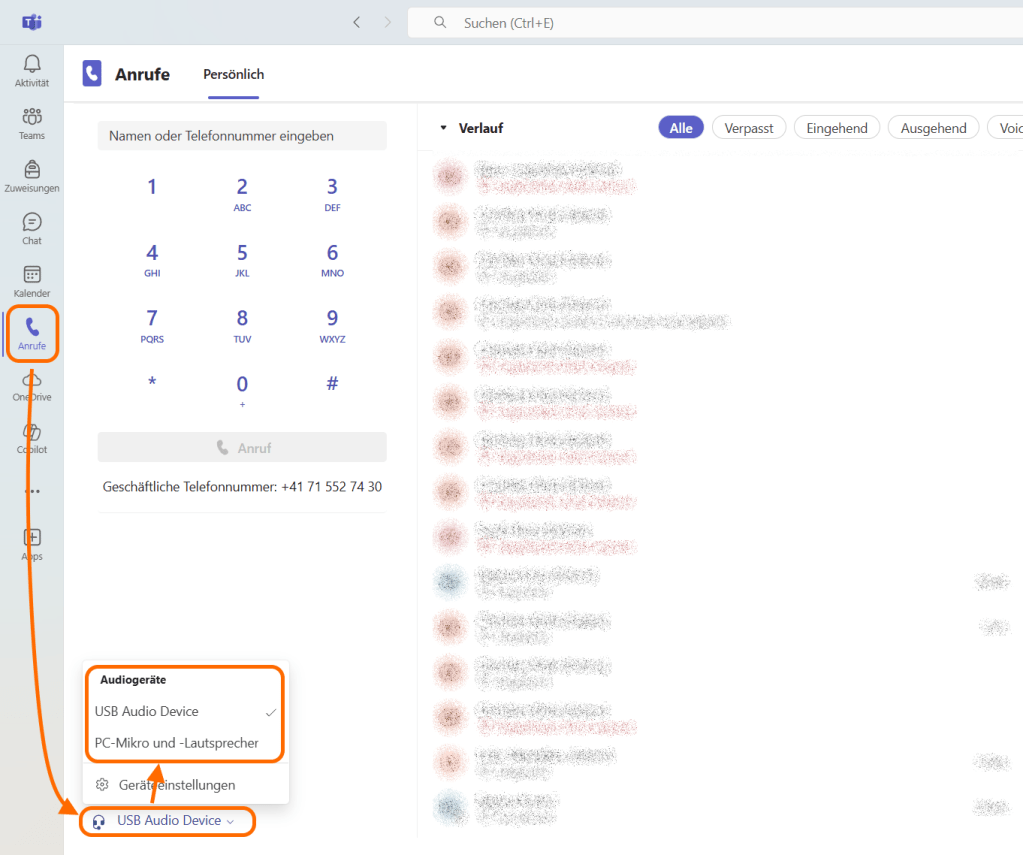The image size is (1023, 855).
Task: Switch to the Persönlich tab
Action: click(x=233, y=74)
